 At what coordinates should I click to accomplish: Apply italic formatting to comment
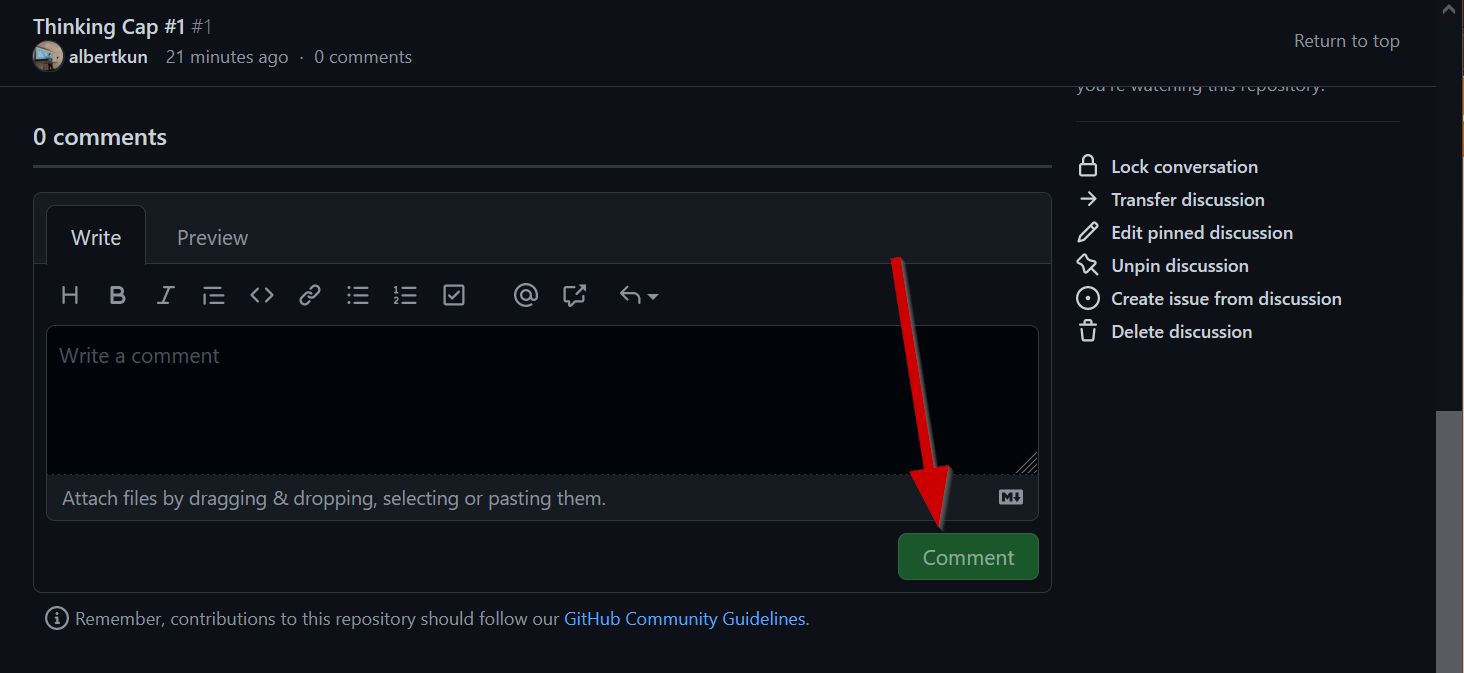(166, 295)
